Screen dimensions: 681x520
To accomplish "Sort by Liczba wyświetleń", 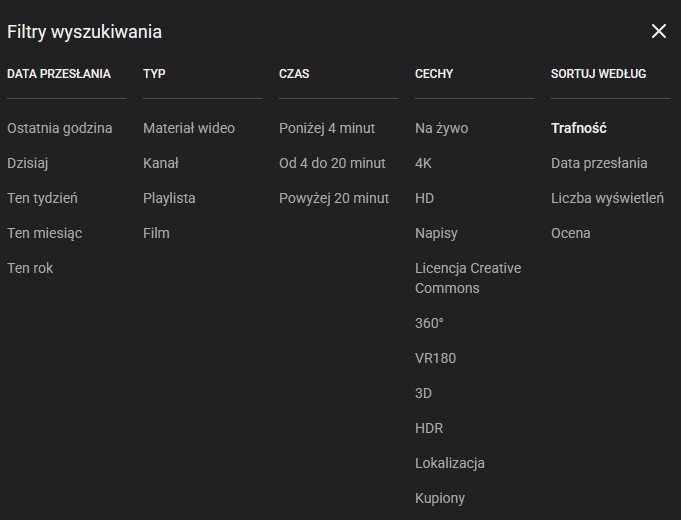I will 607,198.
